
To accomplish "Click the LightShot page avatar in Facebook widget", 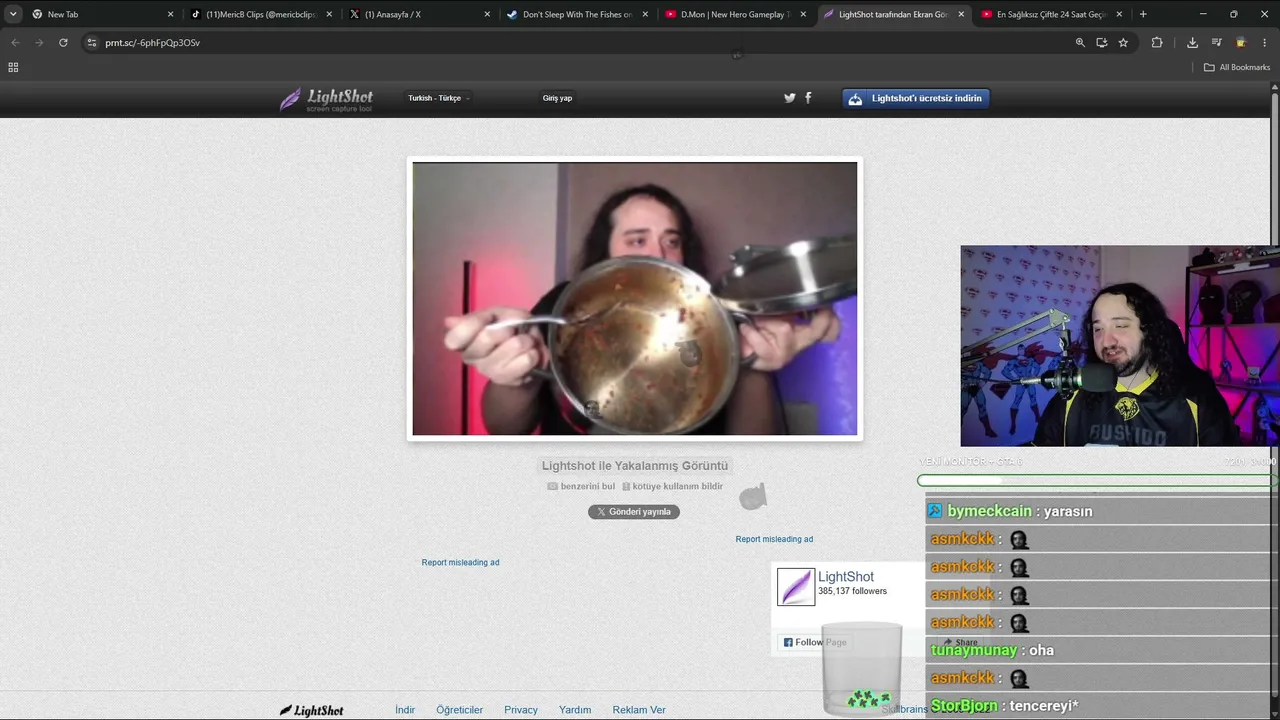I will click(796, 587).
